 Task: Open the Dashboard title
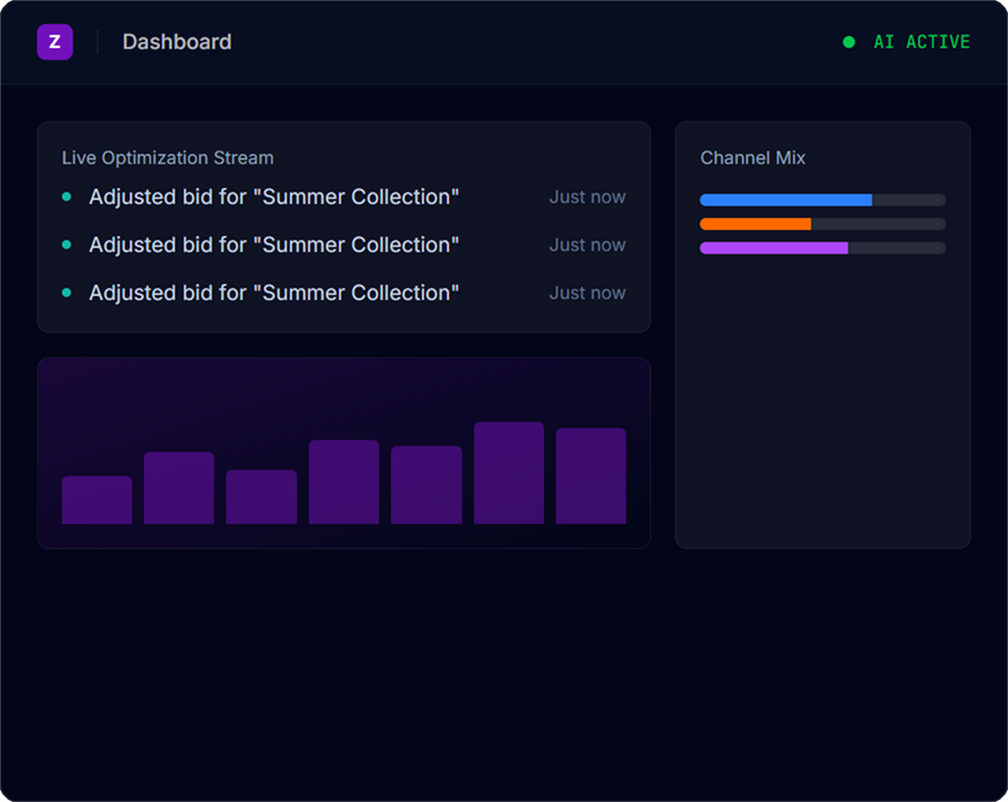(177, 42)
